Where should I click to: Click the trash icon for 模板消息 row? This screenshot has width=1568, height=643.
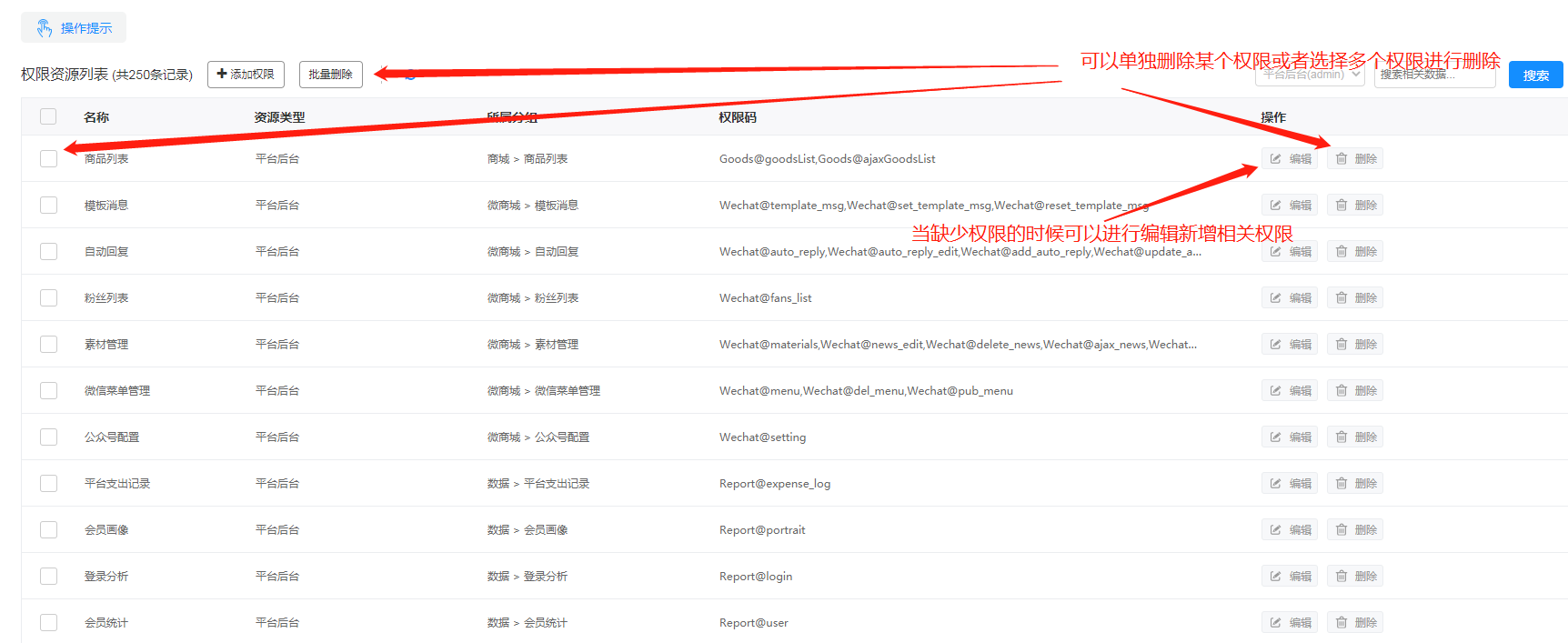pyautogui.click(x=1342, y=206)
